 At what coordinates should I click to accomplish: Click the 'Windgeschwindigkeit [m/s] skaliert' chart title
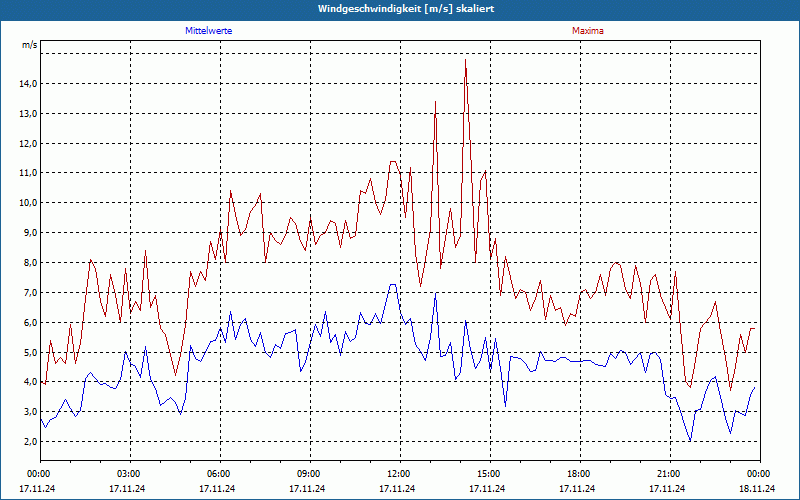click(406, 9)
